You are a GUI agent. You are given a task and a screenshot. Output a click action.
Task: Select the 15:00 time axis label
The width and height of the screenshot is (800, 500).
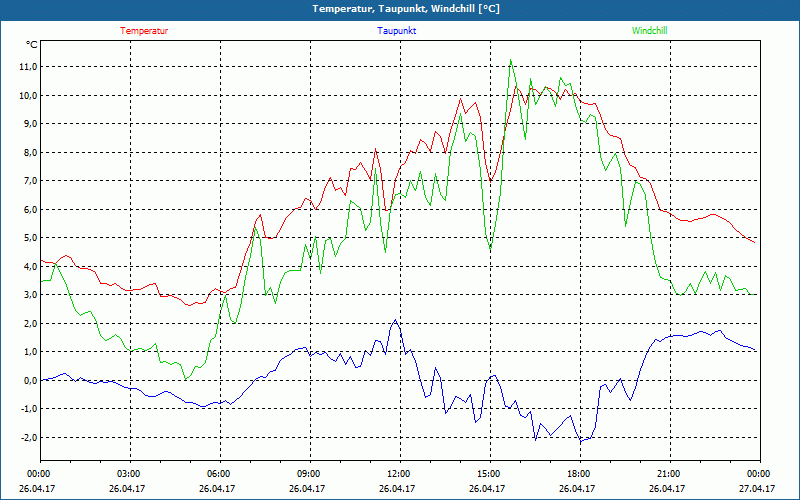(489, 474)
